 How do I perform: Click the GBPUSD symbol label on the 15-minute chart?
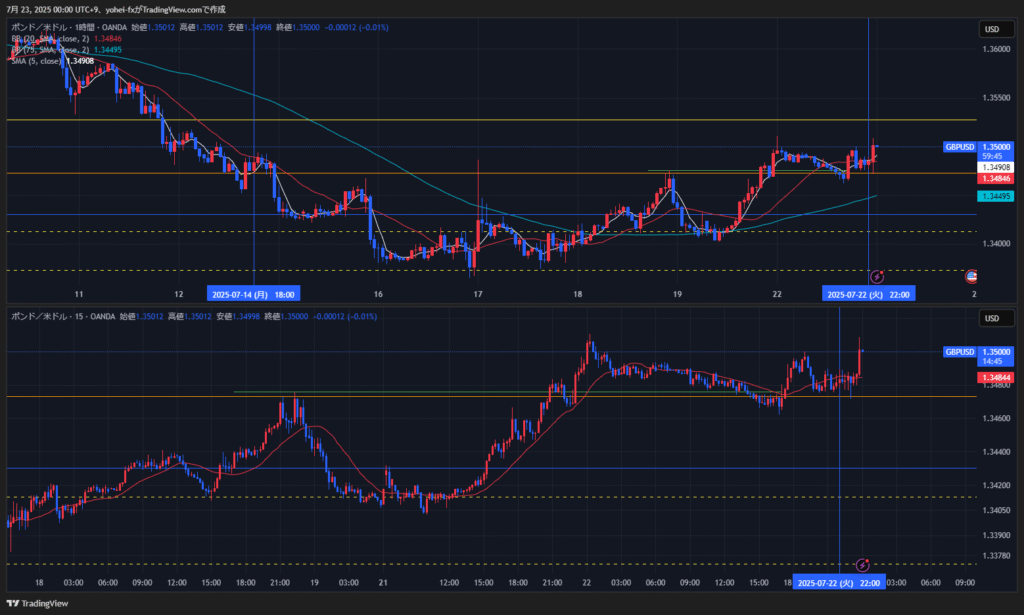pos(959,352)
